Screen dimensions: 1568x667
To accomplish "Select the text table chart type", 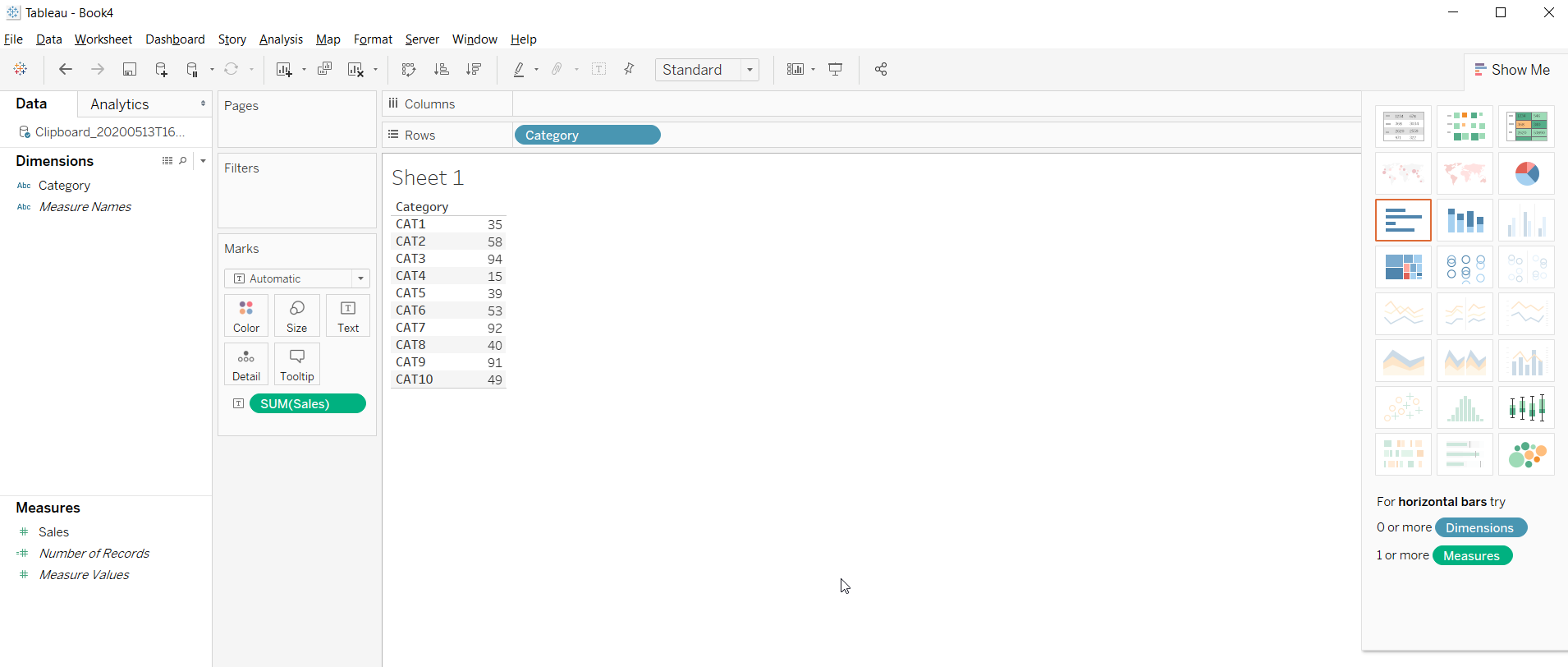I will click(x=1404, y=126).
